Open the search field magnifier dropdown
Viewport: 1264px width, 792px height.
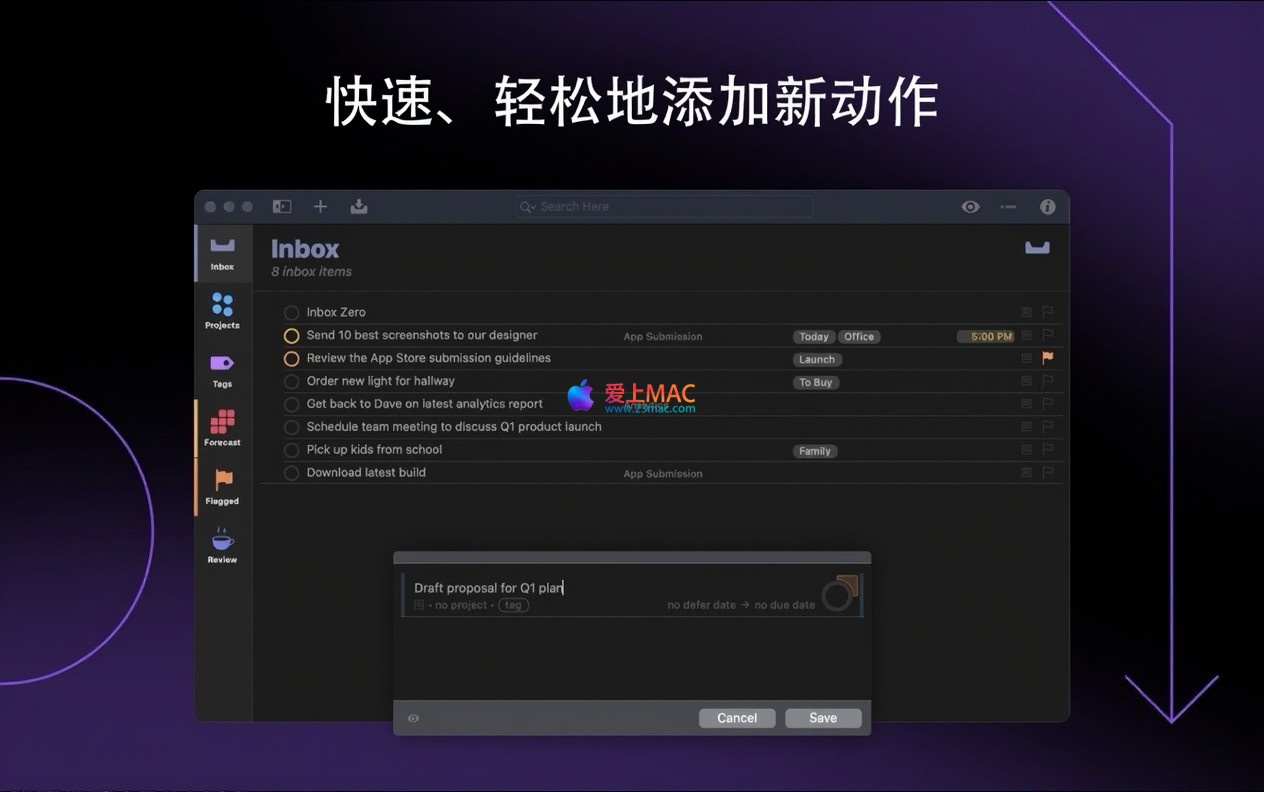click(527, 207)
